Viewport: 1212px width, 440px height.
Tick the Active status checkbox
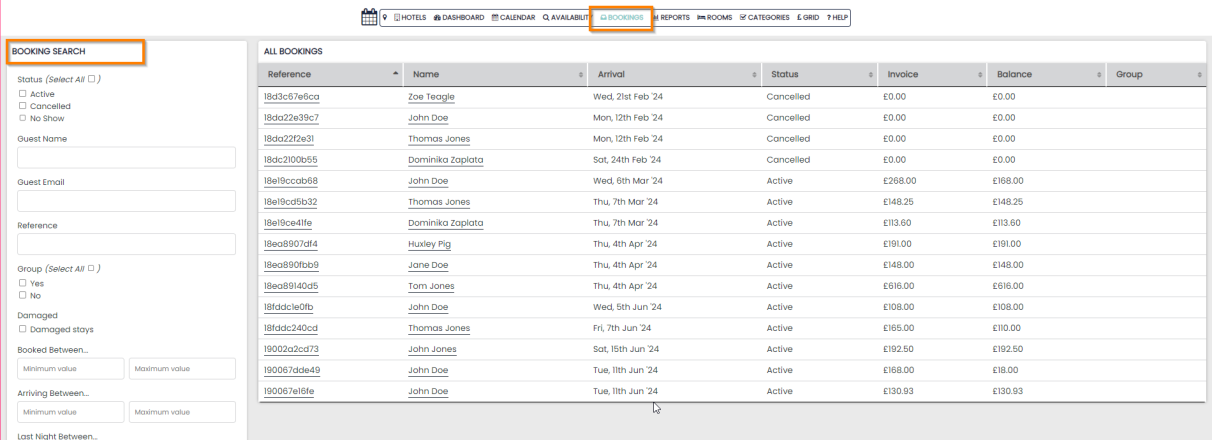pyautogui.click(x=23, y=94)
